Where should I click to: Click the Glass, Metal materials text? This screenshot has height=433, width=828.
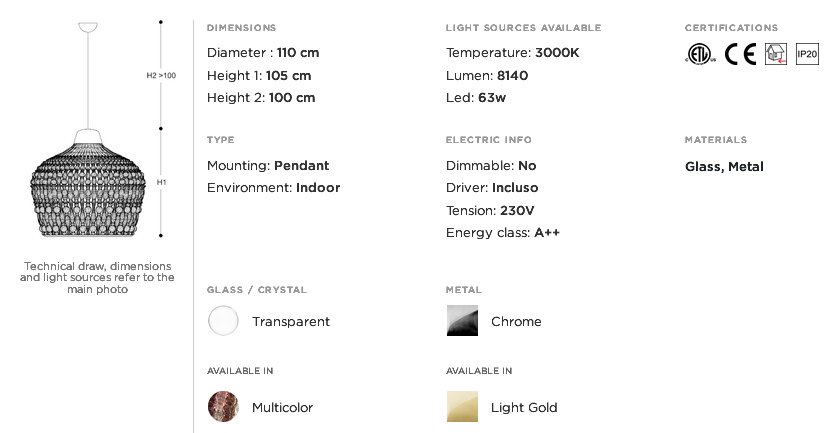click(x=724, y=167)
